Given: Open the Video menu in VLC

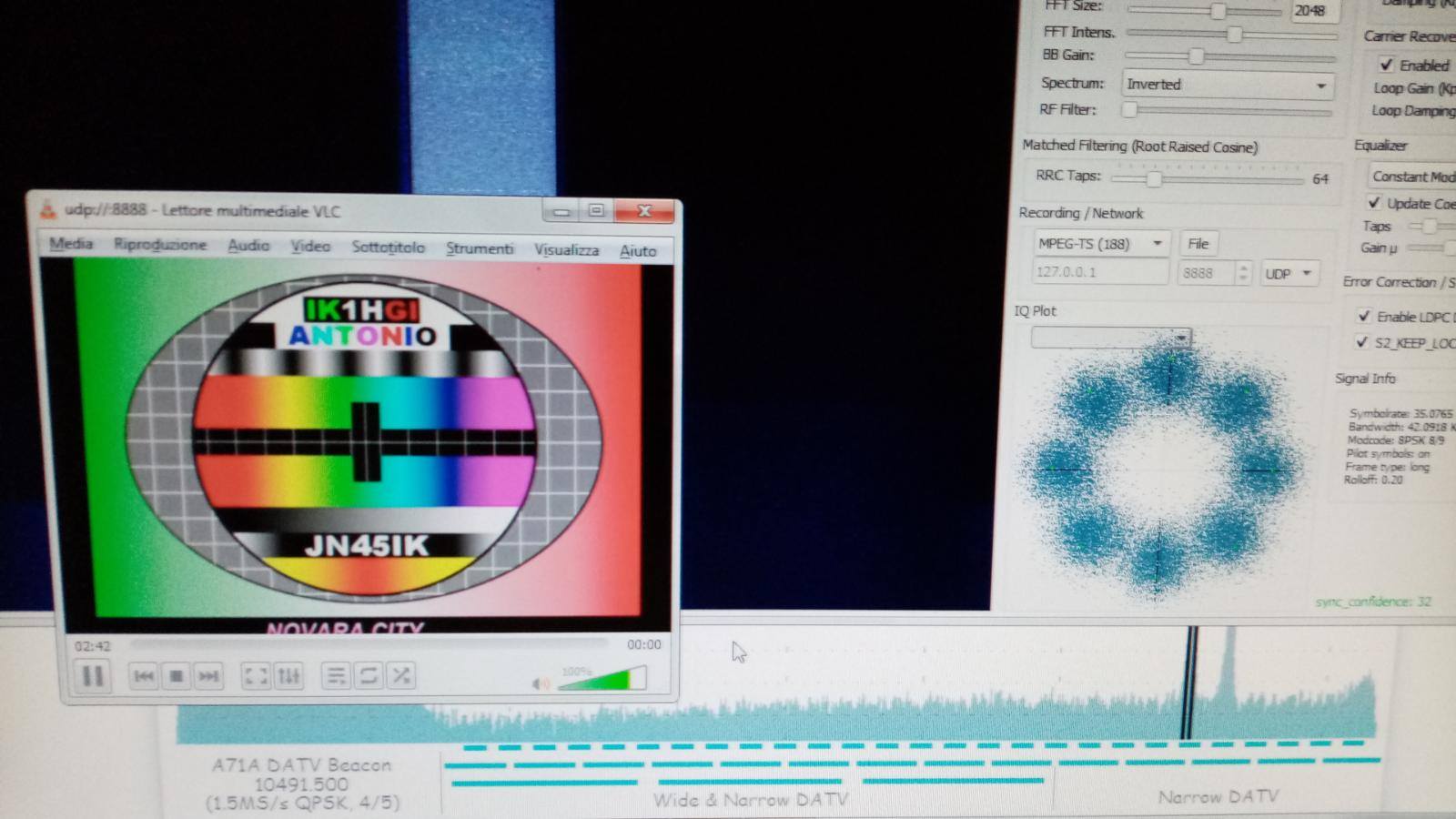Looking at the screenshot, I should click(310, 247).
